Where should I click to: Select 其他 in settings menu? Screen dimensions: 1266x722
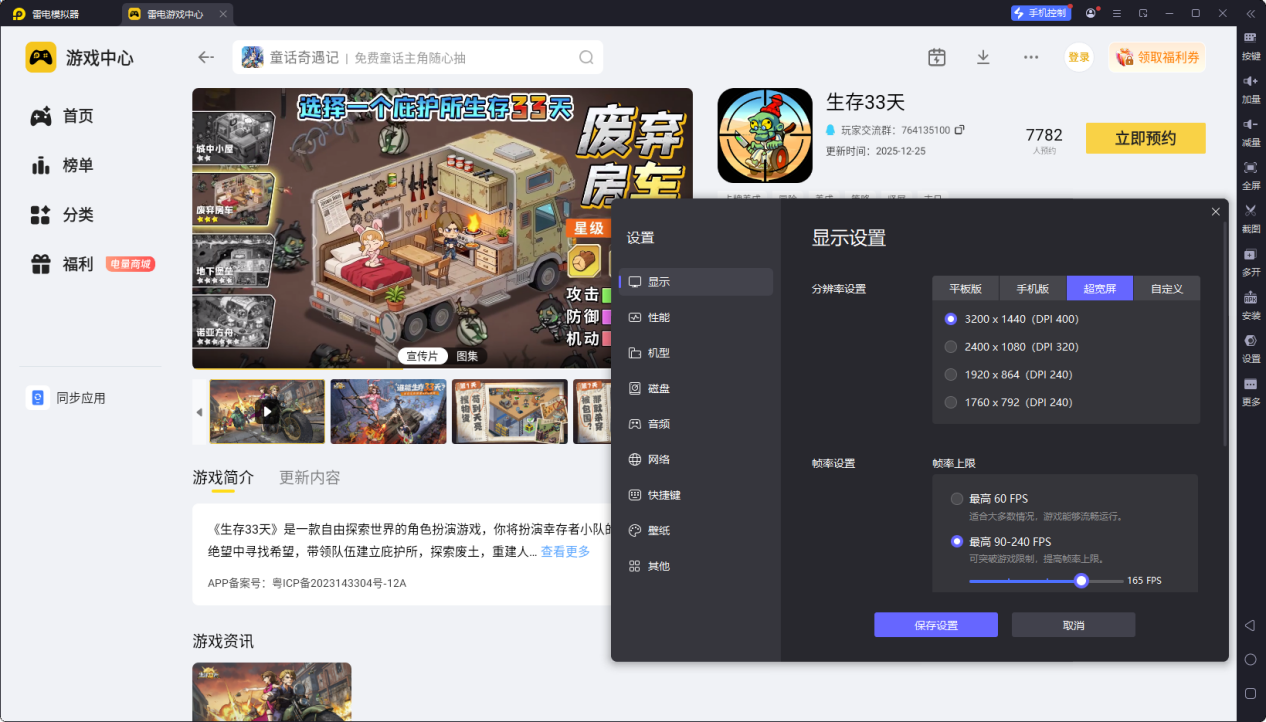[696, 566]
